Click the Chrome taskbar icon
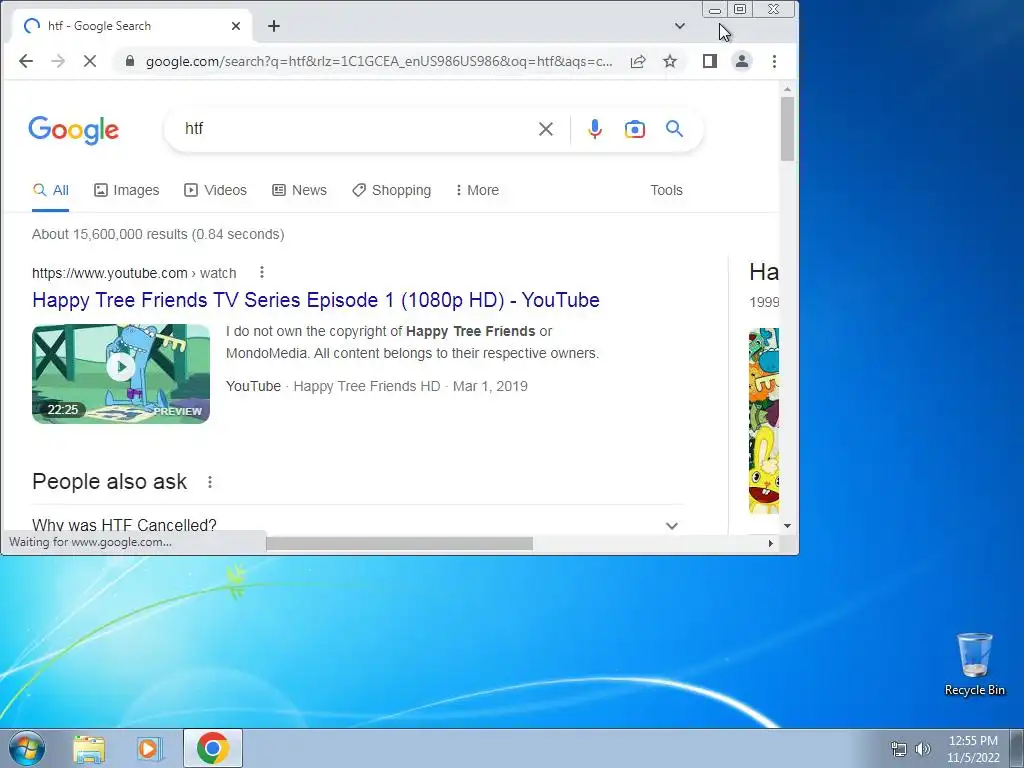Viewport: 1024px width, 768px height. pos(213,748)
